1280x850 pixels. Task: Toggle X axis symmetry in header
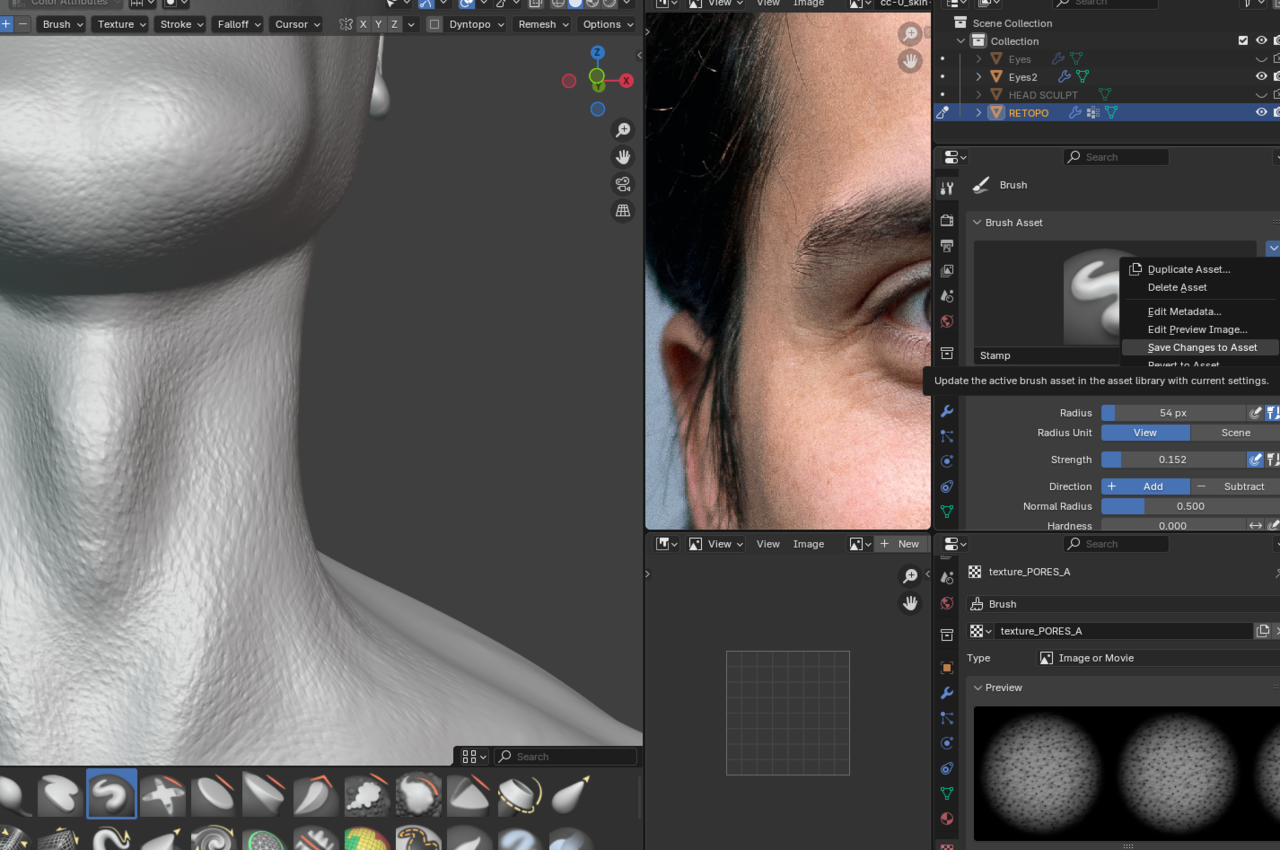[x=363, y=24]
